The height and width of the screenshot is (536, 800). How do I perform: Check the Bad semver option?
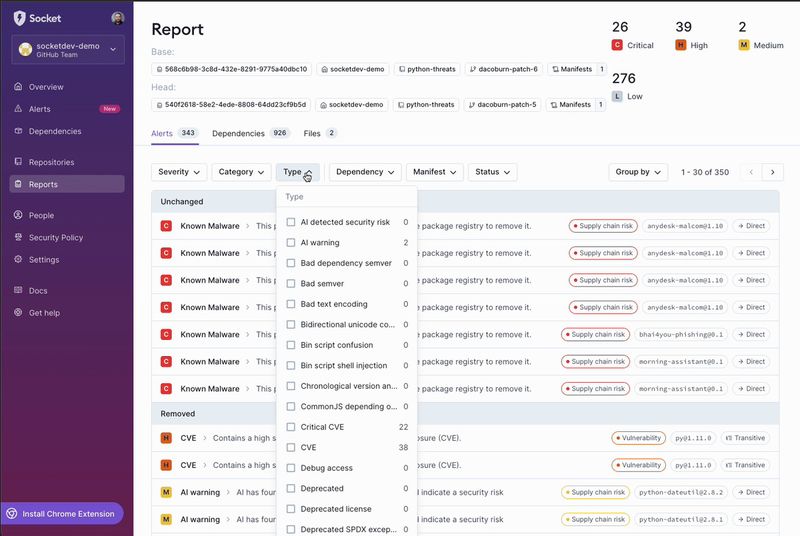[291, 284]
